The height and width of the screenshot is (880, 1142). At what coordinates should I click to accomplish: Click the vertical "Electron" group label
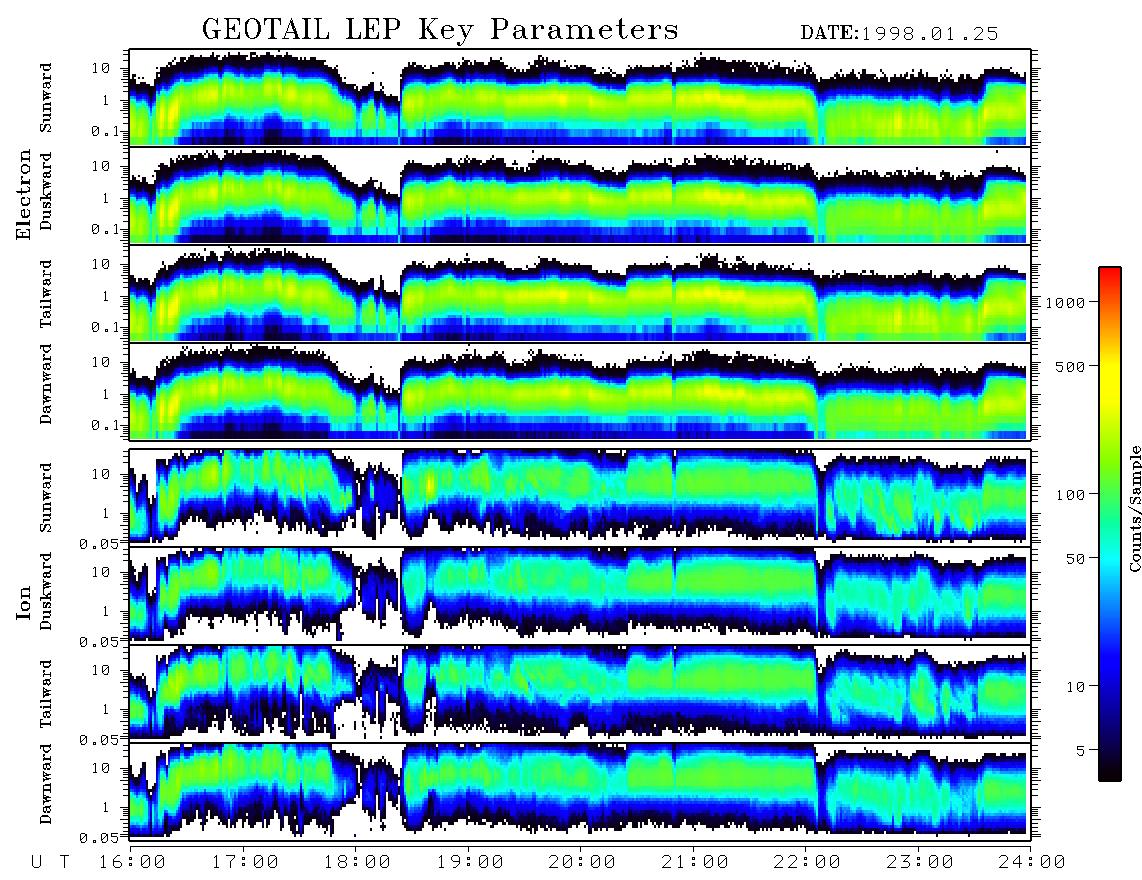click(x=24, y=194)
